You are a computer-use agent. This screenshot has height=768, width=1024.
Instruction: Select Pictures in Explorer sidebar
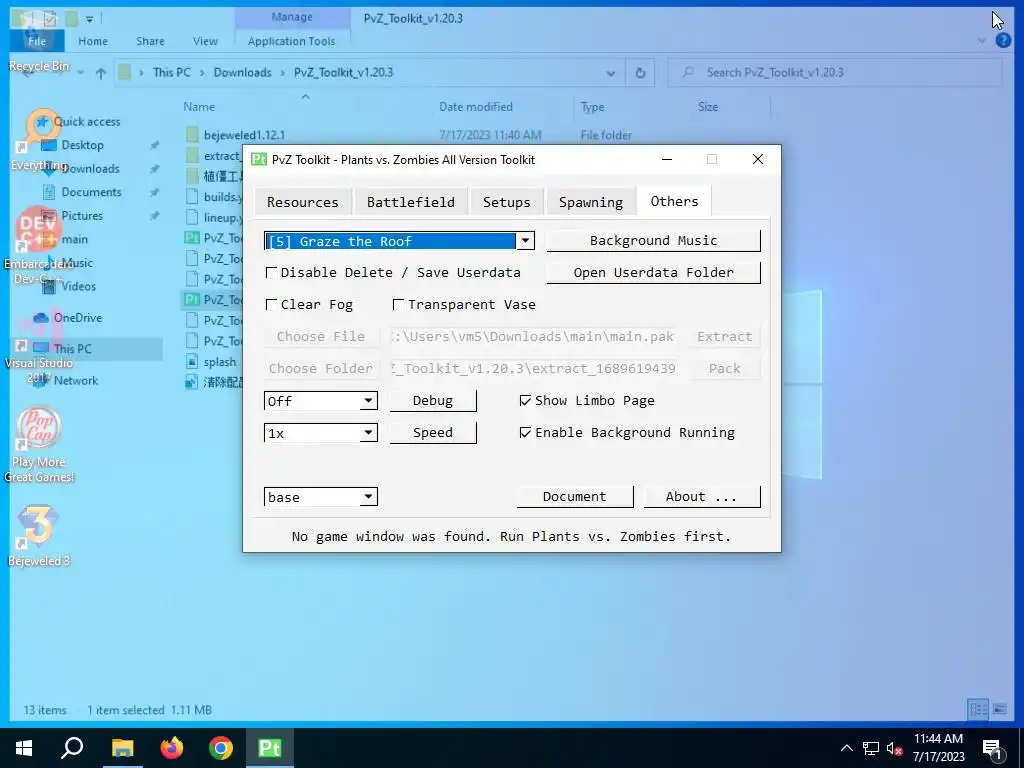tap(82, 216)
